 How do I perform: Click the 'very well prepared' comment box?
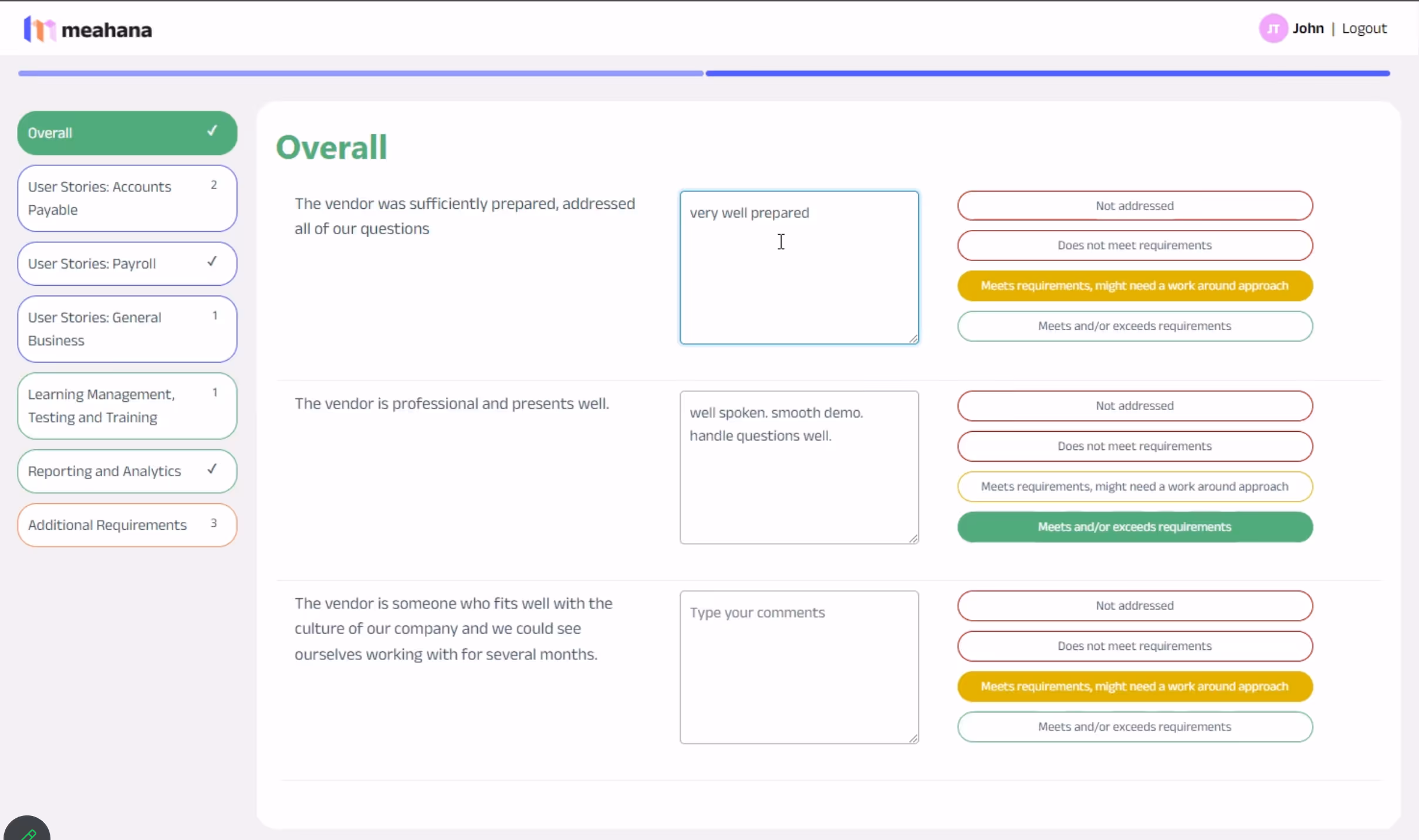pos(799,267)
